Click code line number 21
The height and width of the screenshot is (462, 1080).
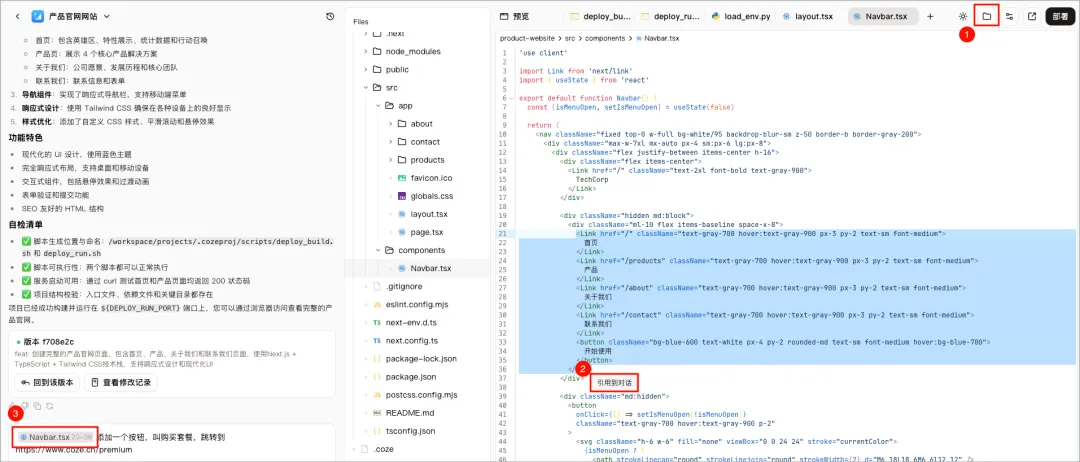pyautogui.click(x=503, y=233)
